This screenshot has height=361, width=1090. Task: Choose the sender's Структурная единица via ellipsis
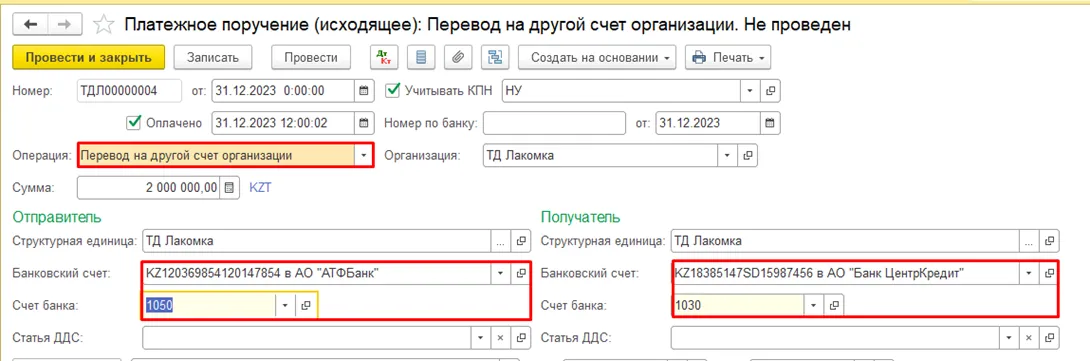[500, 241]
